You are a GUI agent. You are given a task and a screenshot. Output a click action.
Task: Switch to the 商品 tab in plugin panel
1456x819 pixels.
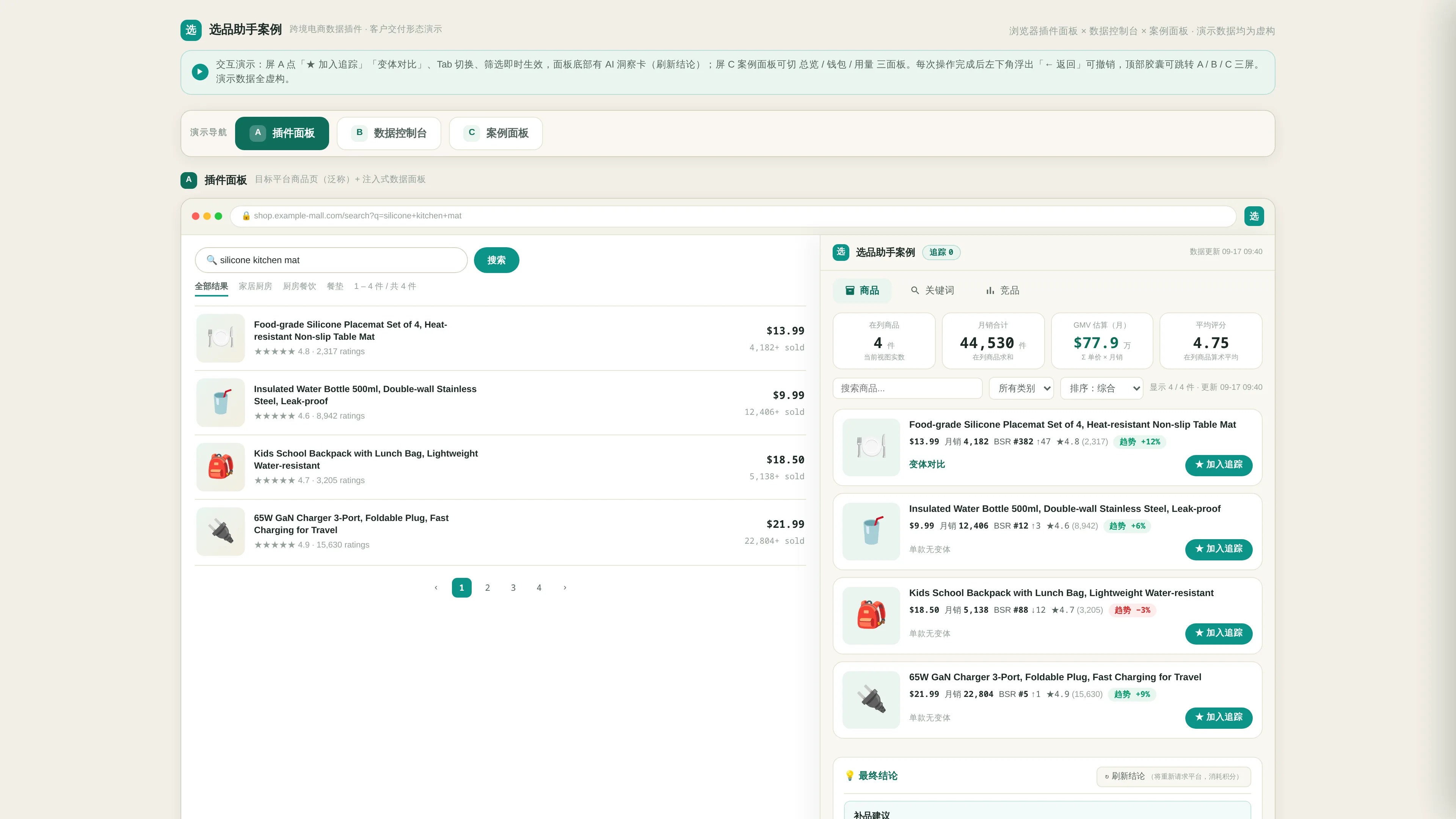tap(862, 290)
